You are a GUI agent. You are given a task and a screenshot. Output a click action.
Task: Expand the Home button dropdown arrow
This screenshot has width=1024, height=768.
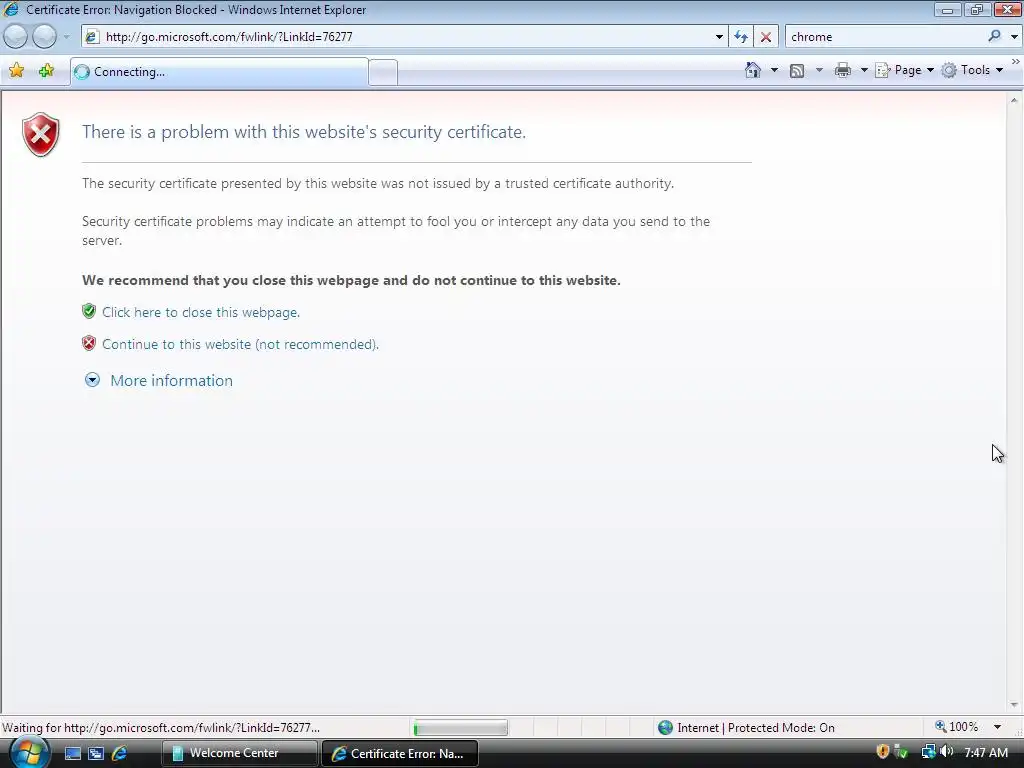tap(774, 70)
